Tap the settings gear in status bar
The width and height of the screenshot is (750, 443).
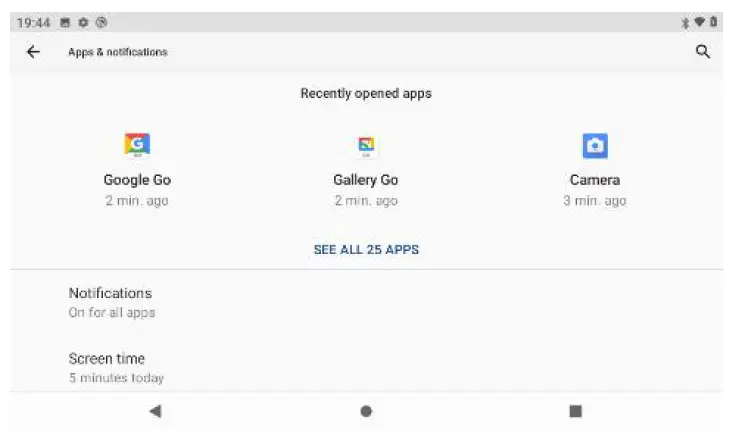coord(83,22)
